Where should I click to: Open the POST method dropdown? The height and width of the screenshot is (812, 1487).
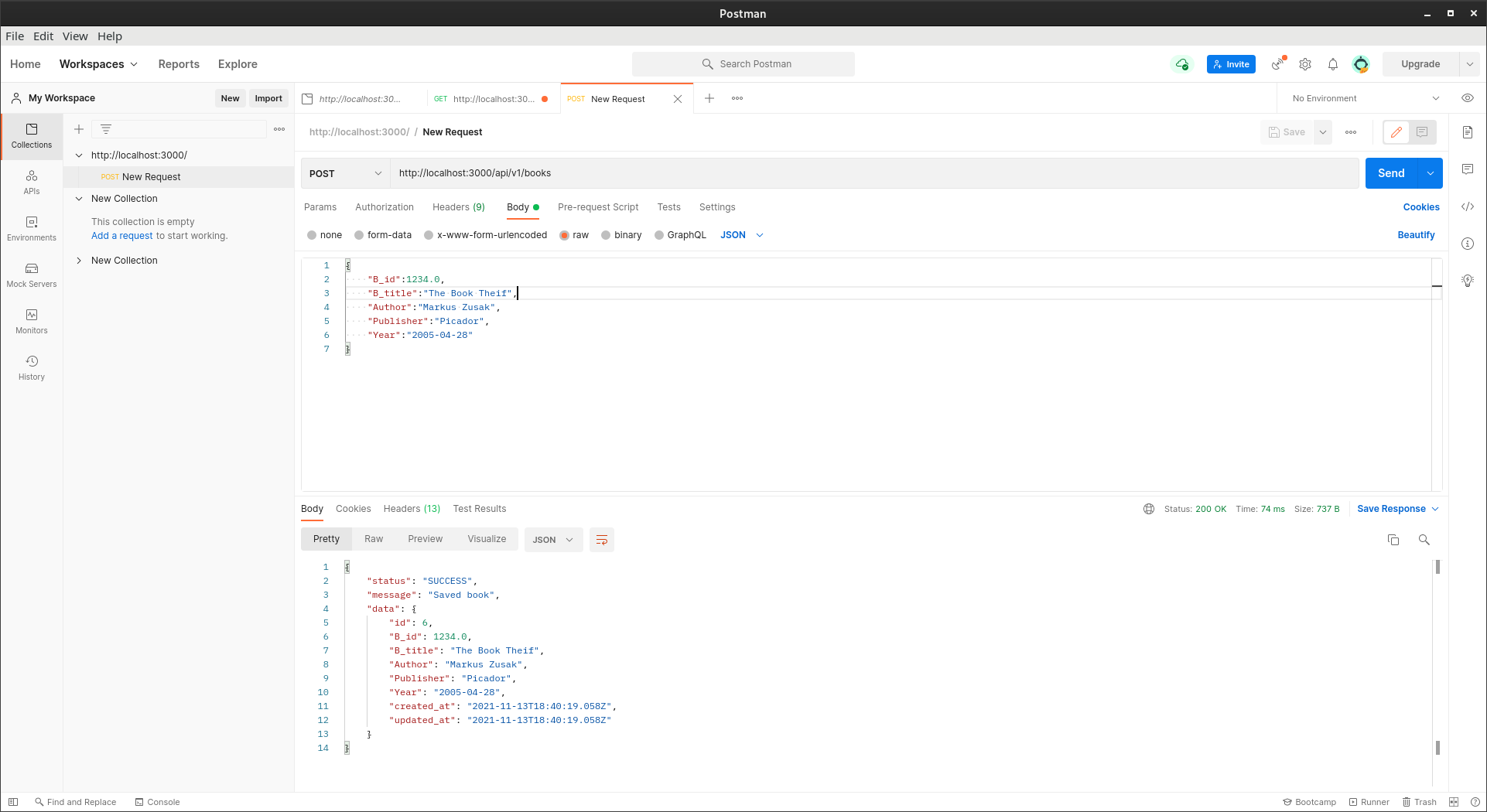click(345, 173)
